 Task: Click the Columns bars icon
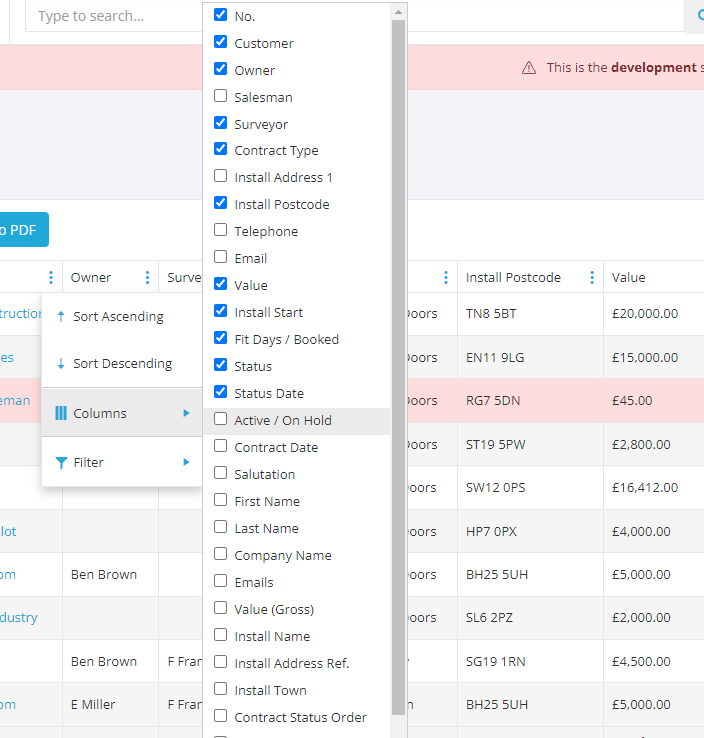(61, 413)
